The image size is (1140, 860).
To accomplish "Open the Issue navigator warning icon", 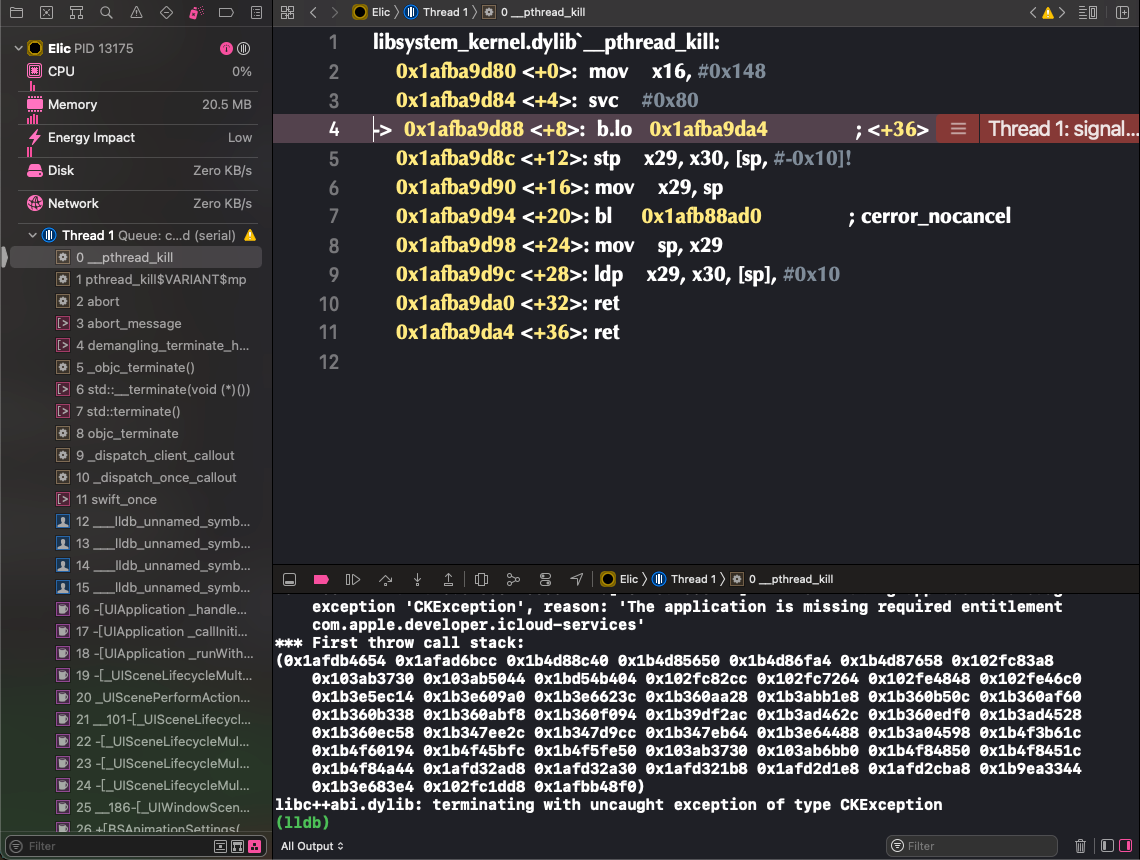I will pyautogui.click(x=136, y=12).
